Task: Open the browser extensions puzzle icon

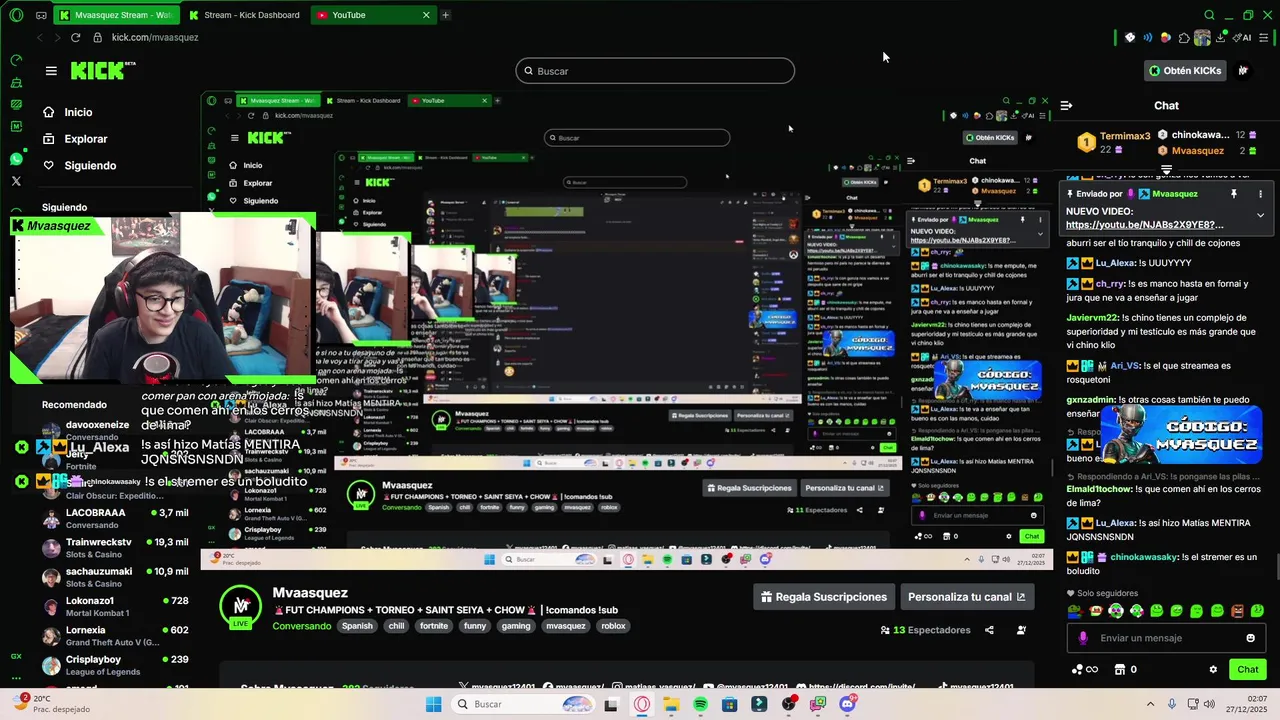Action: pos(1184,37)
